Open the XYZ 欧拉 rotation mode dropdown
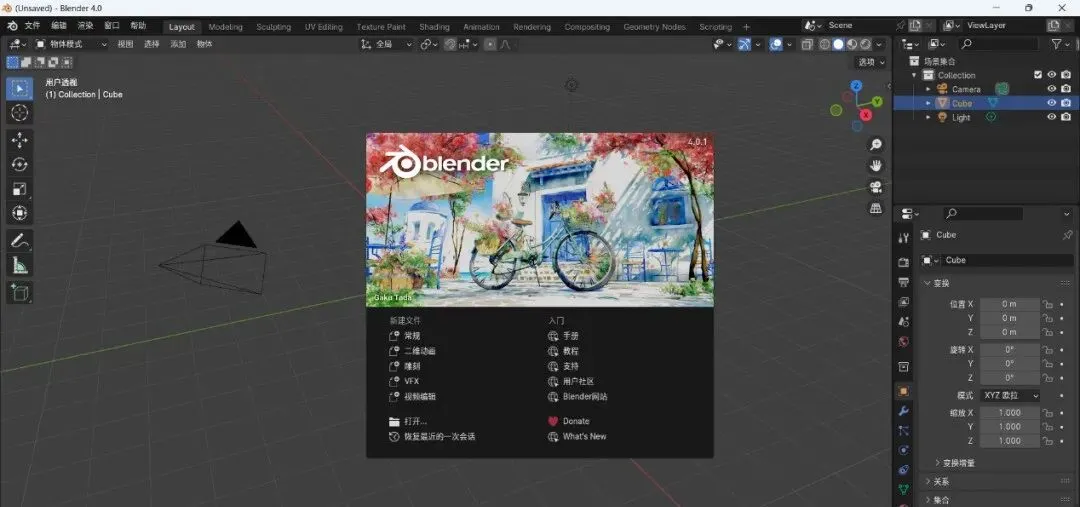The height and width of the screenshot is (507, 1080). point(1010,395)
